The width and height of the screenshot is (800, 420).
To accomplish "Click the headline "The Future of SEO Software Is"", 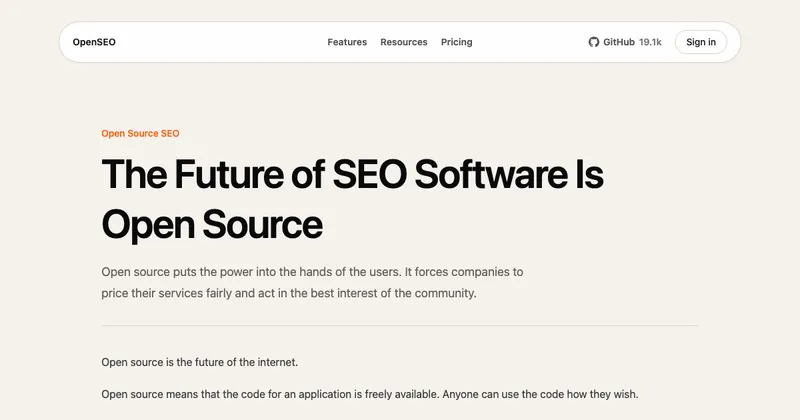I will [353, 175].
